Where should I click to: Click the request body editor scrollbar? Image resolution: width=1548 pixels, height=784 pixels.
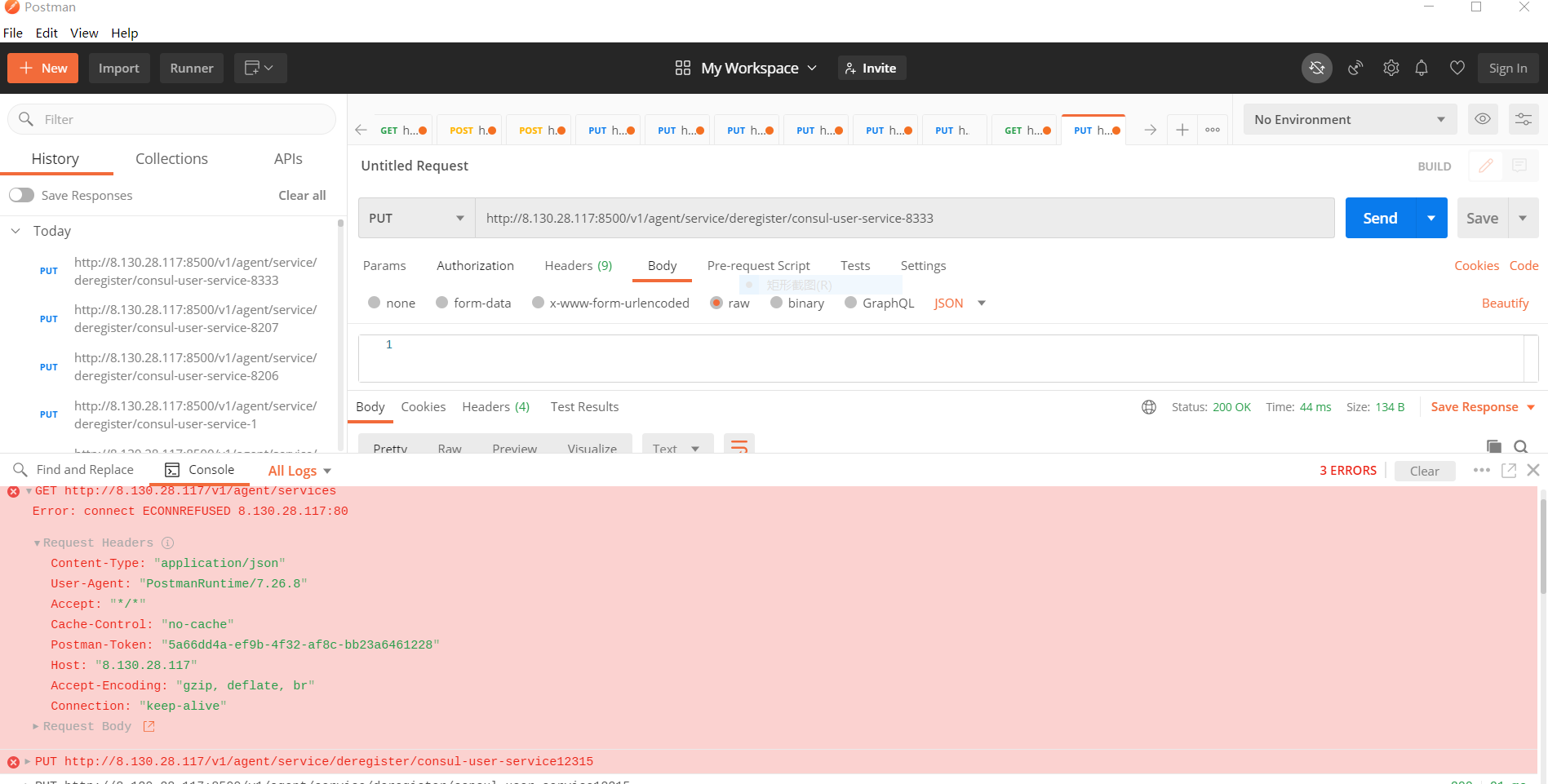pos(1530,358)
